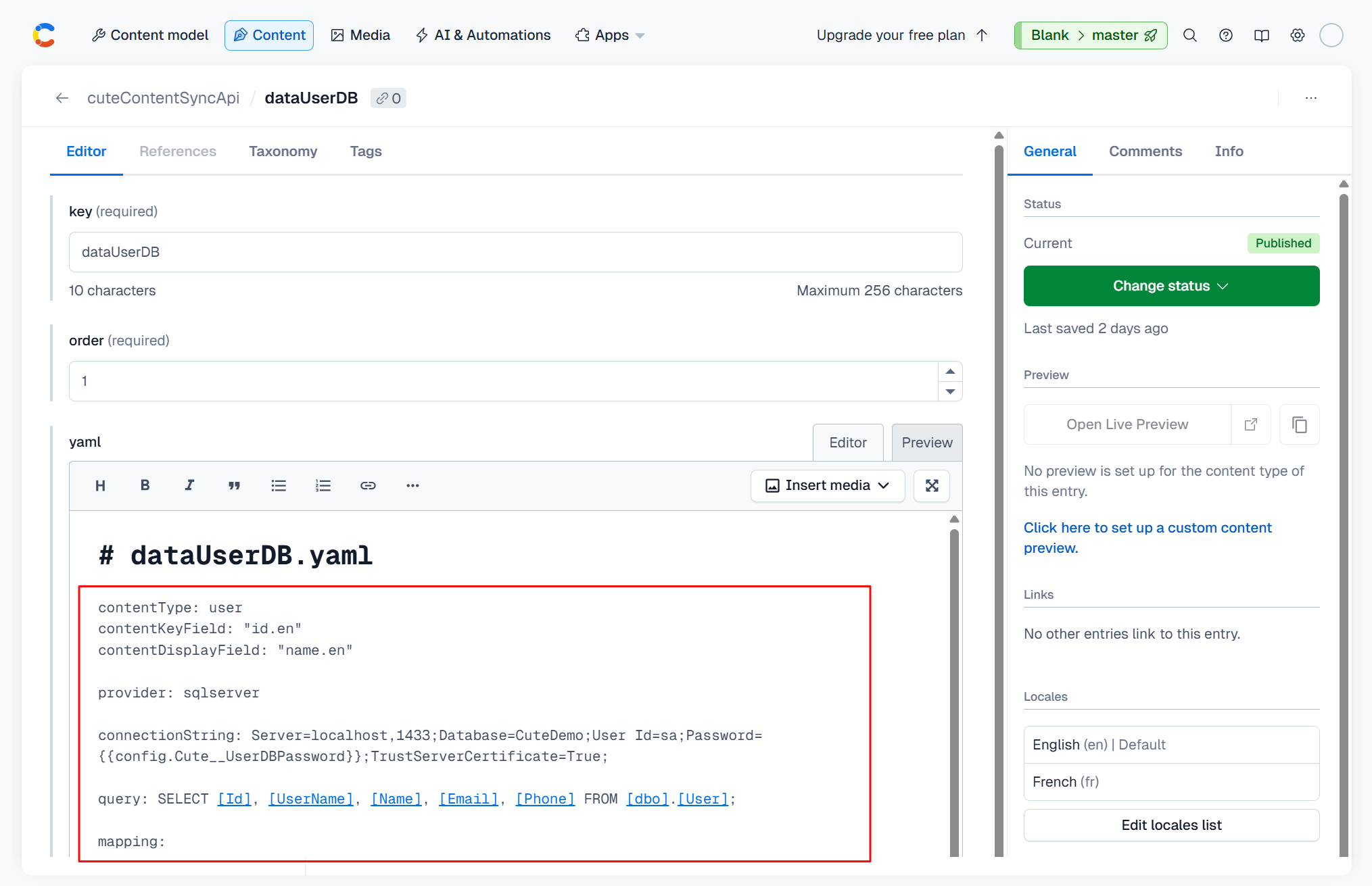Switch to the Taxonomy tab
This screenshot has width=1372, height=886.
(x=283, y=151)
